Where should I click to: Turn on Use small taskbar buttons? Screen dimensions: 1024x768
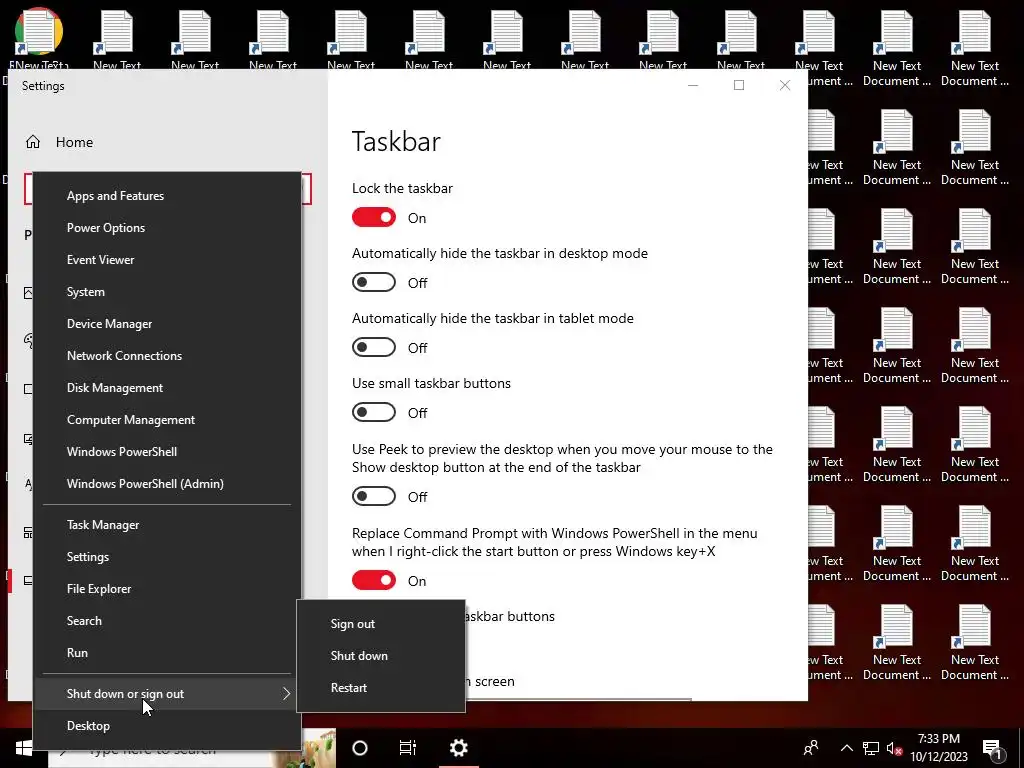374,413
